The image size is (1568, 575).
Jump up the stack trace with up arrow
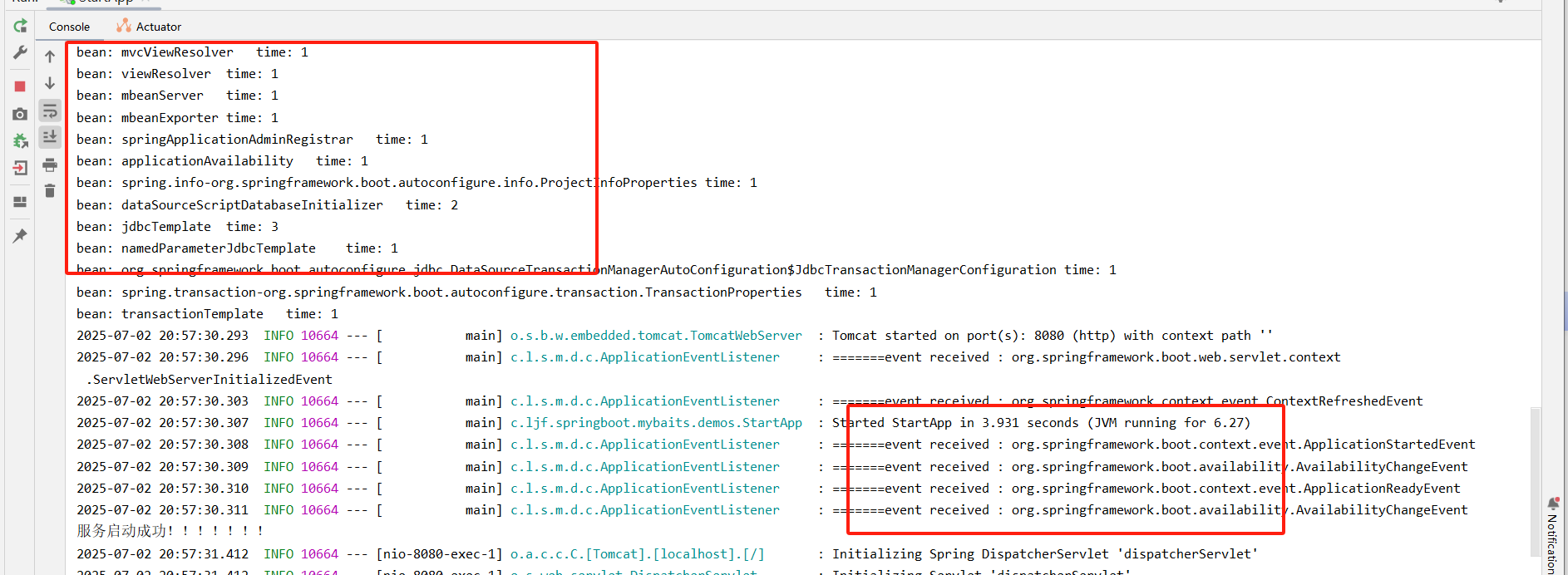tap(50, 57)
